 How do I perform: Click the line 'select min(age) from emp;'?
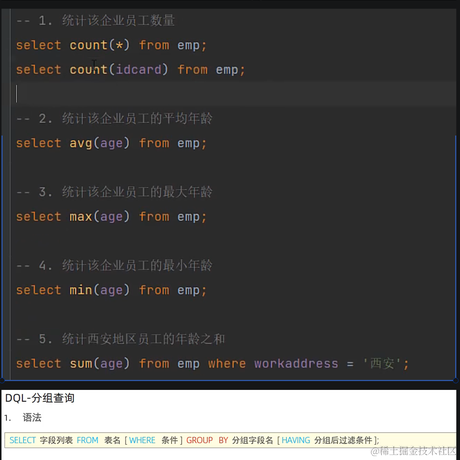click(111, 290)
